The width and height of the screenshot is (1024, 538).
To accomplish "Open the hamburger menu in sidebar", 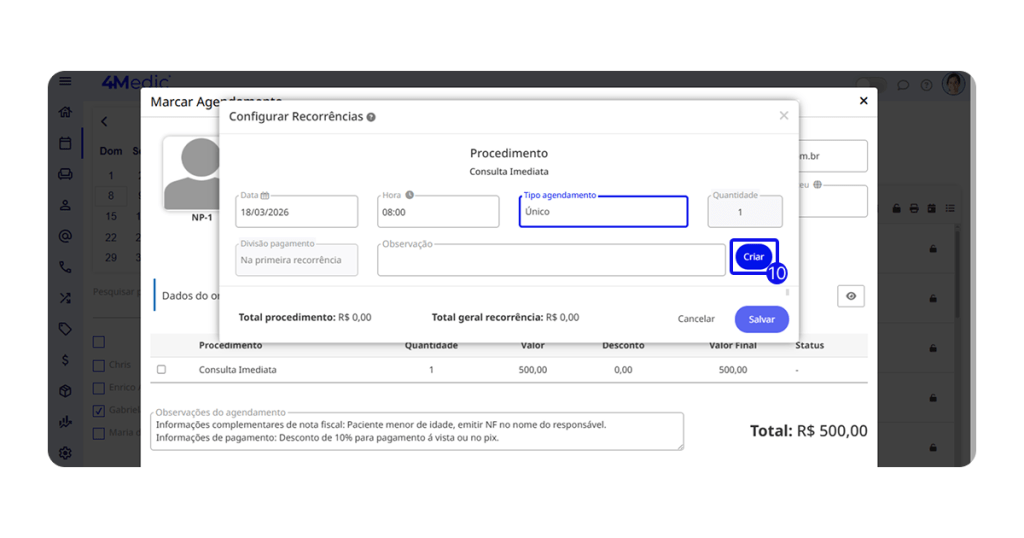I will 65,82.
